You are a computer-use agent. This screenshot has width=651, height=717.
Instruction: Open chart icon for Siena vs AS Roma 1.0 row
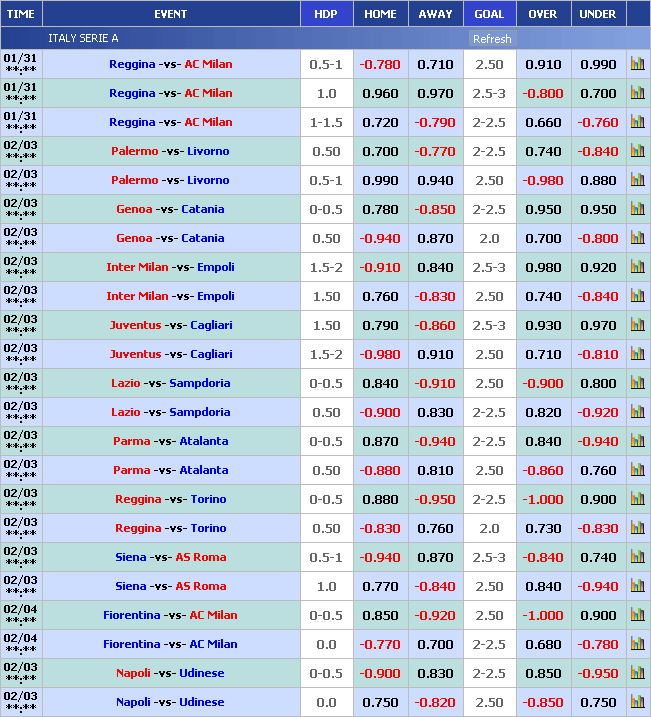point(637,586)
